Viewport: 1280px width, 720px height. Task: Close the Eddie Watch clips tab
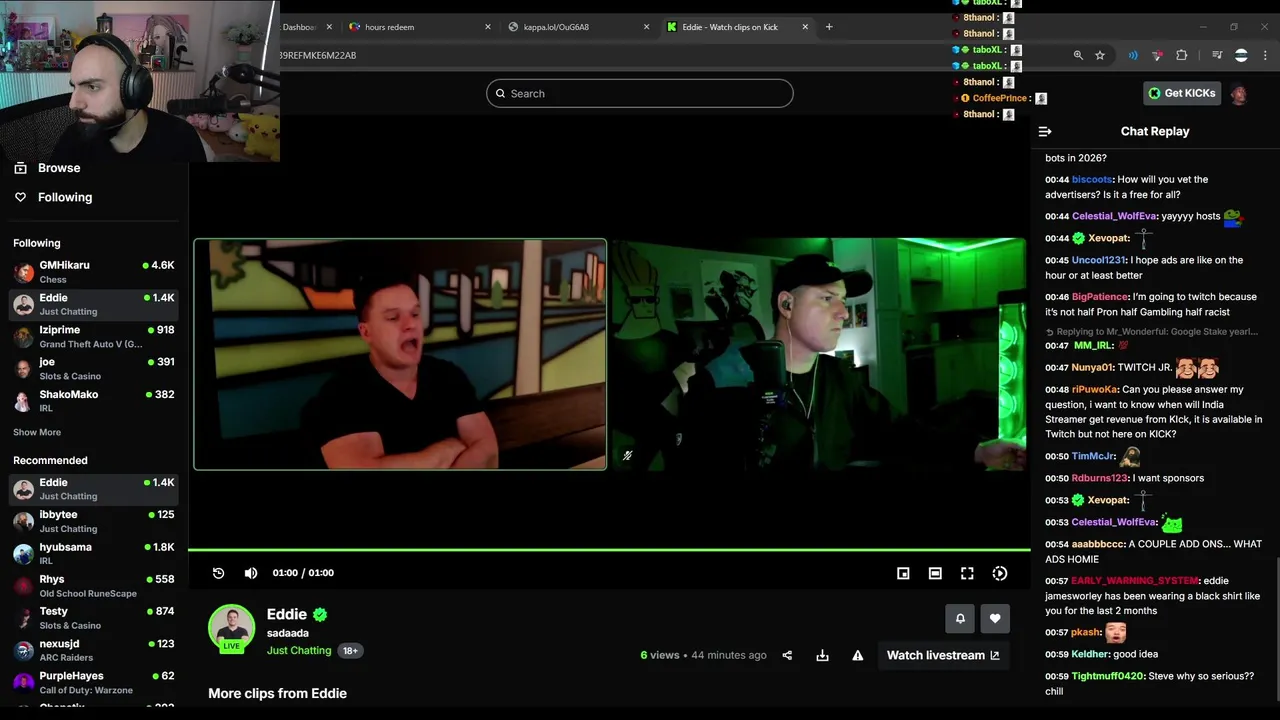[805, 27]
